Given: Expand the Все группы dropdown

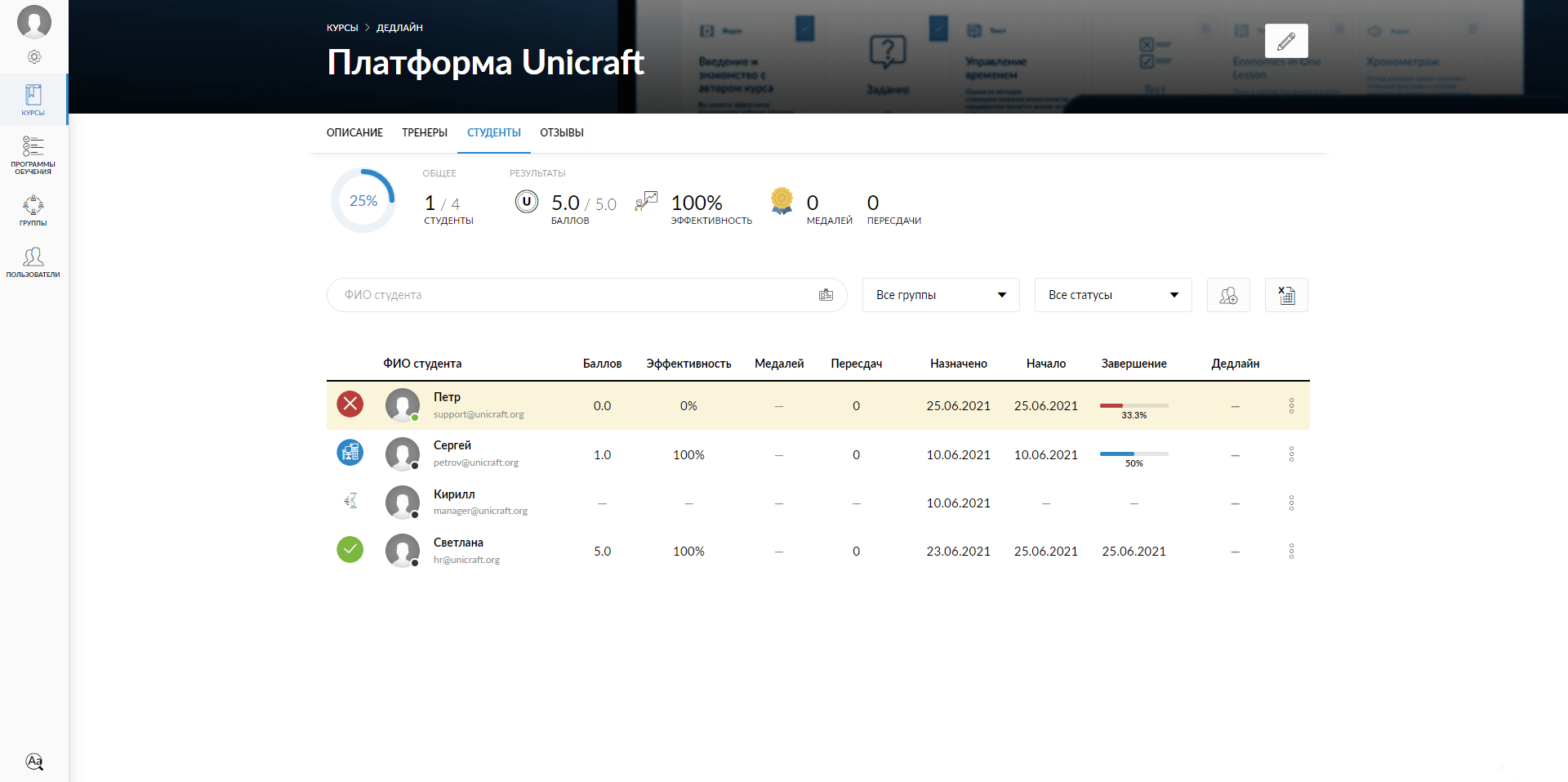Looking at the screenshot, I should pos(940,295).
